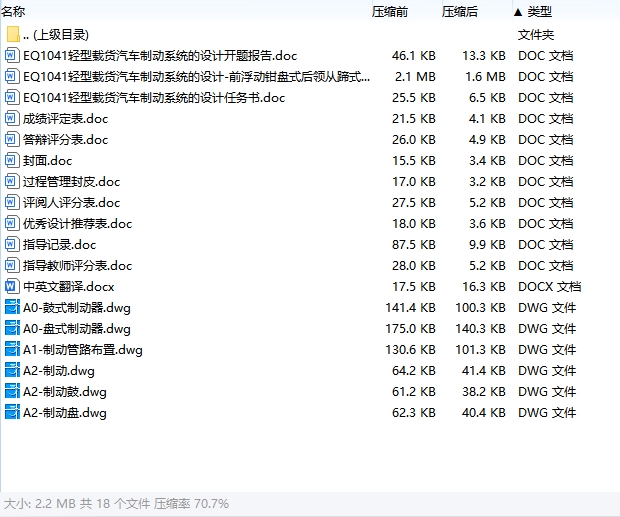Select file name 成绩评定表.doc
Viewport: 620px width, 517px height.
pyautogui.click(x=65, y=119)
